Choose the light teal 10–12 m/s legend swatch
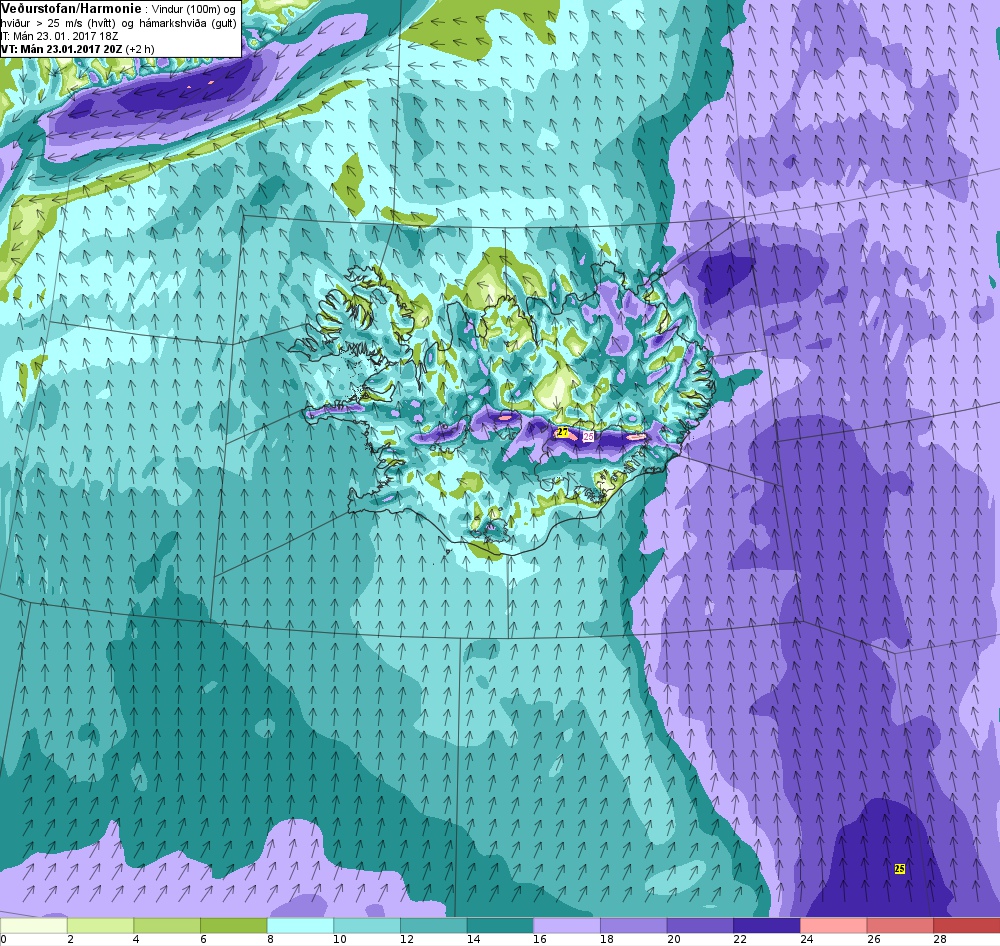The height and width of the screenshot is (946, 1000). click(x=367, y=926)
